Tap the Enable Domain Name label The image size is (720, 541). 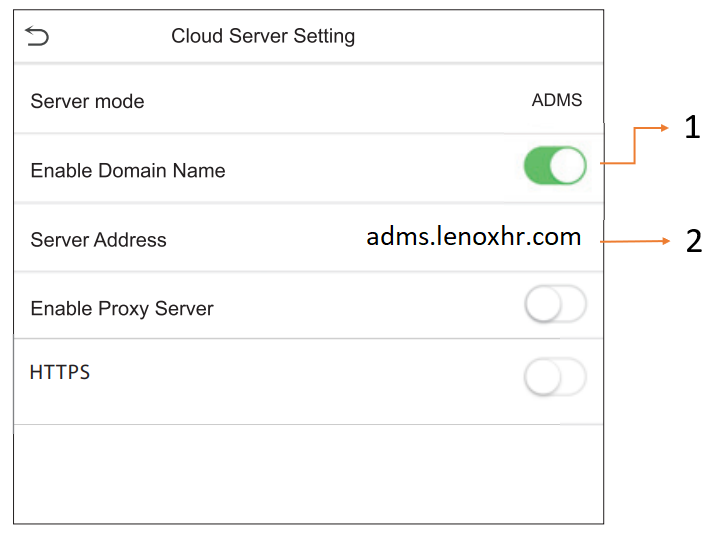(x=128, y=170)
